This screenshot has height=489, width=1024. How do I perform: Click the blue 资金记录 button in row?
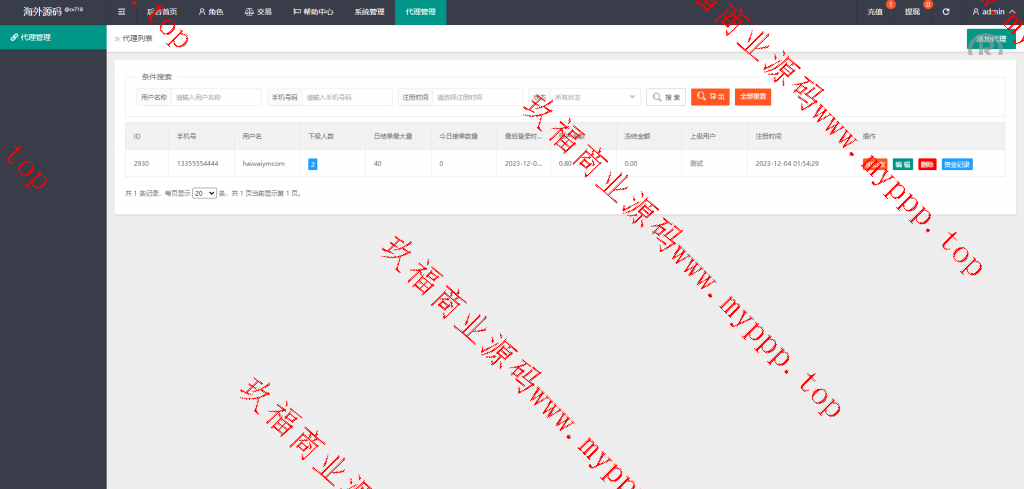[x=956, y=164]
